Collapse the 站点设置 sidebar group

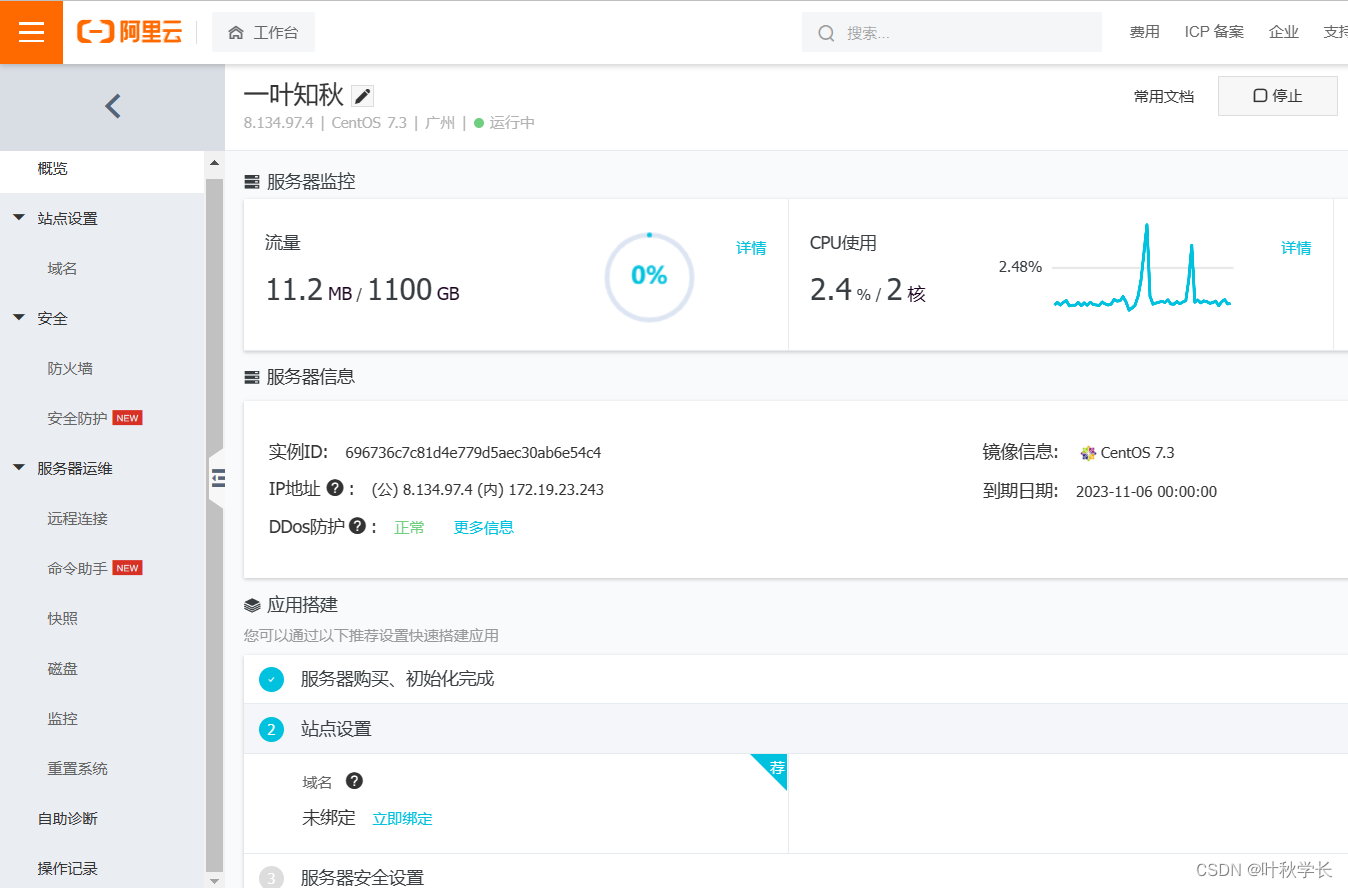[19, 218]
